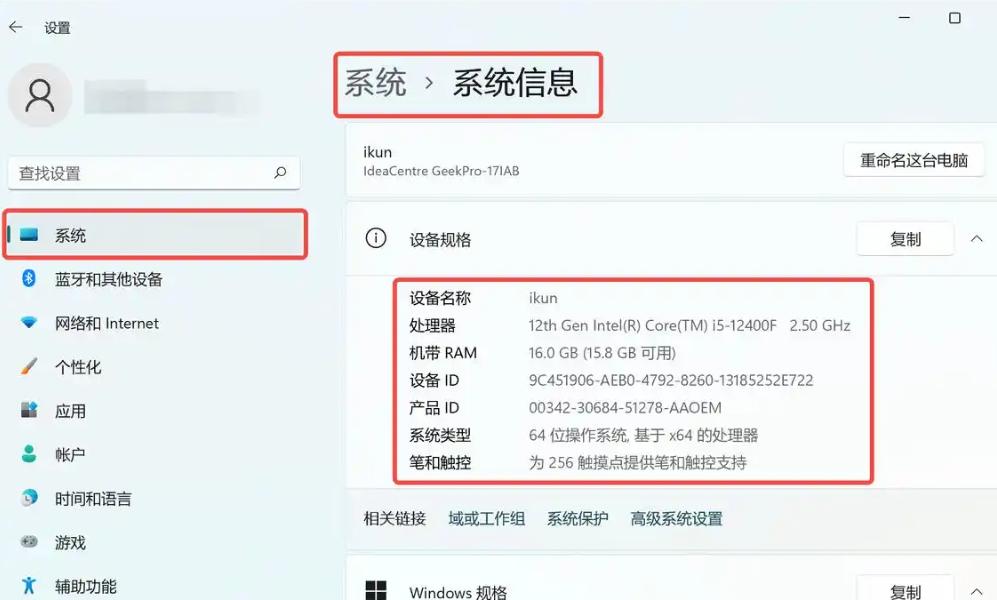Image resolution: width=997 pixels, height=600 pixels.
Task: Click the 设备 ID label
Action: click(434, 380)
